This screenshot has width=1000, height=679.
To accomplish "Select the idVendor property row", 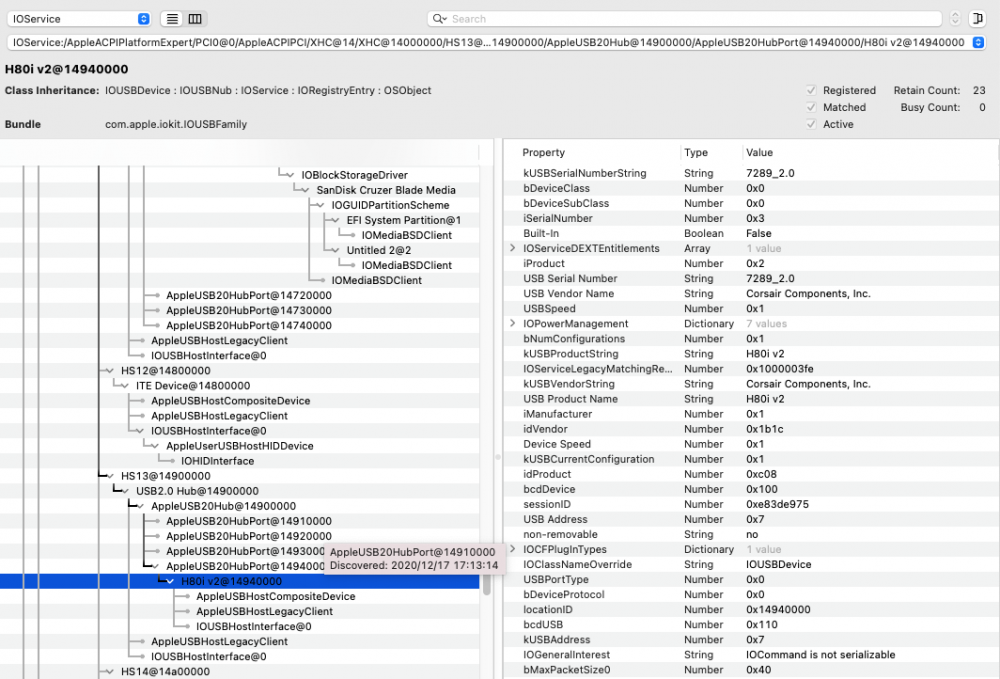I will click(x=751, y=429).
